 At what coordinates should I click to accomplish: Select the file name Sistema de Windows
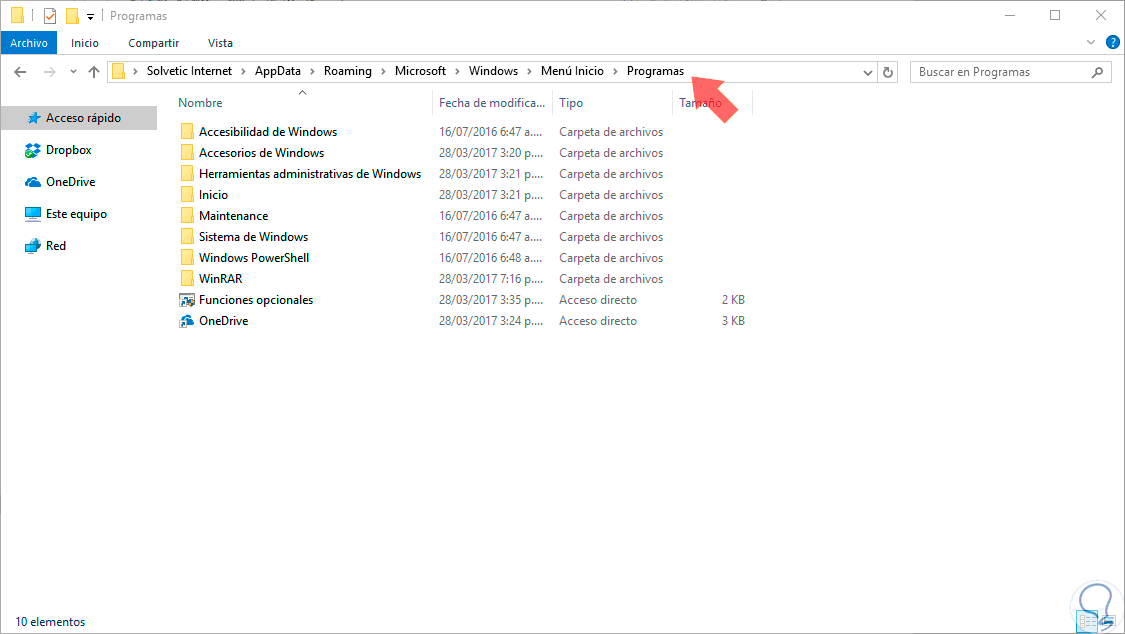[253, 237]
